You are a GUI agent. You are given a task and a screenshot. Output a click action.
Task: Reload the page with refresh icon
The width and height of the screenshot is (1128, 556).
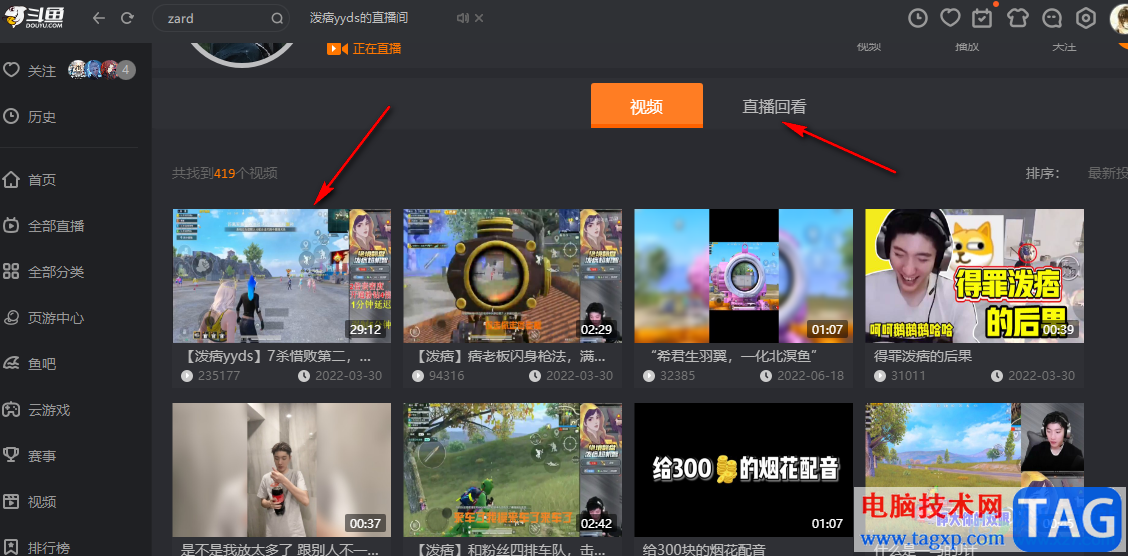tap(127, 19)
